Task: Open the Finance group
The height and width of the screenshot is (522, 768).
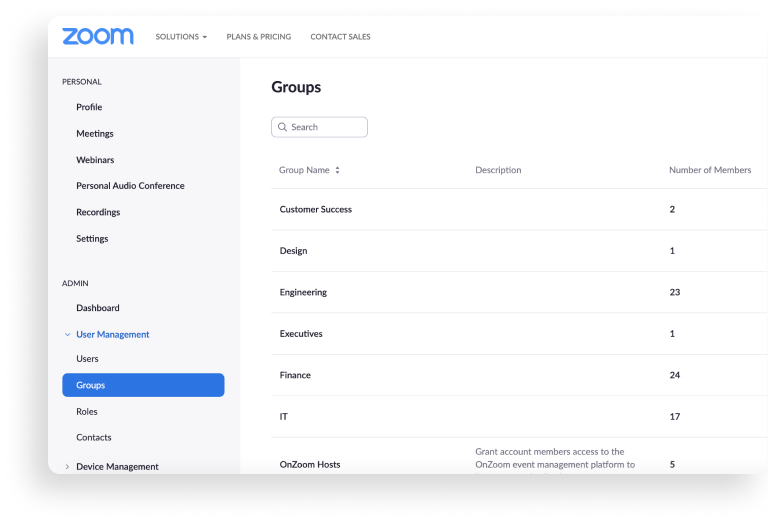Action: click(295, 375)
